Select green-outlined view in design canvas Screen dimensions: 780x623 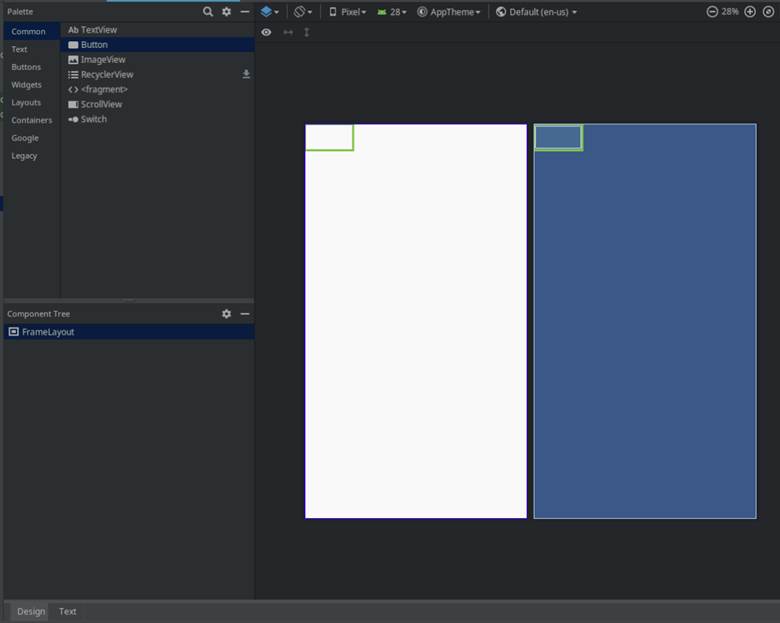[x=329, y=137]
